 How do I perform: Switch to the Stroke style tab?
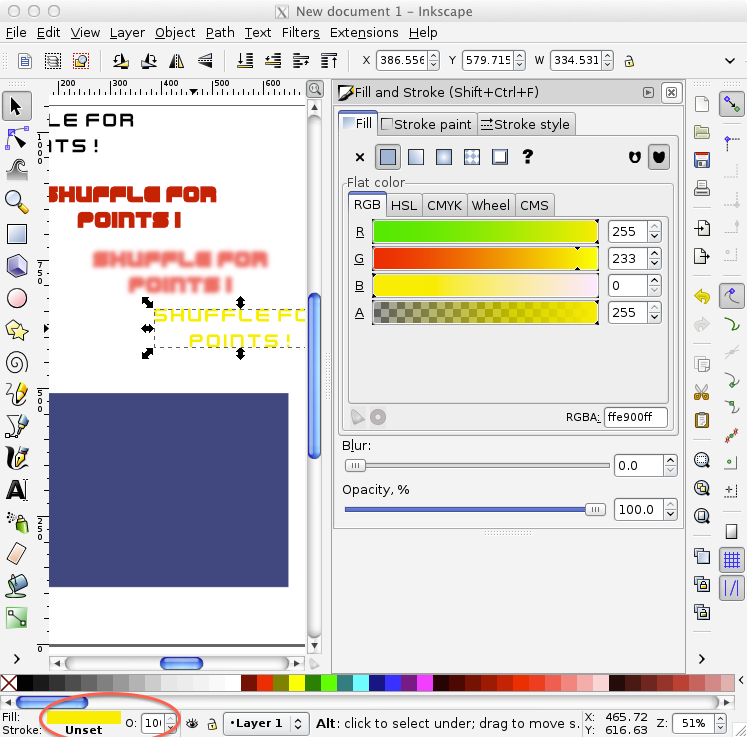pyautogui.click(x=525, y=124)
